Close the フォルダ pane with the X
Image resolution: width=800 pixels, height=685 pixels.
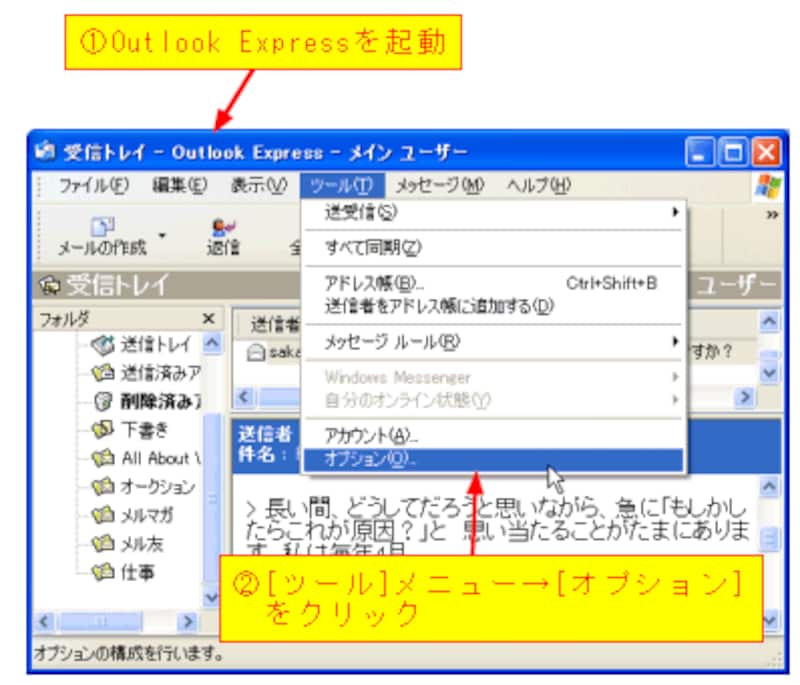pos(208,319)
